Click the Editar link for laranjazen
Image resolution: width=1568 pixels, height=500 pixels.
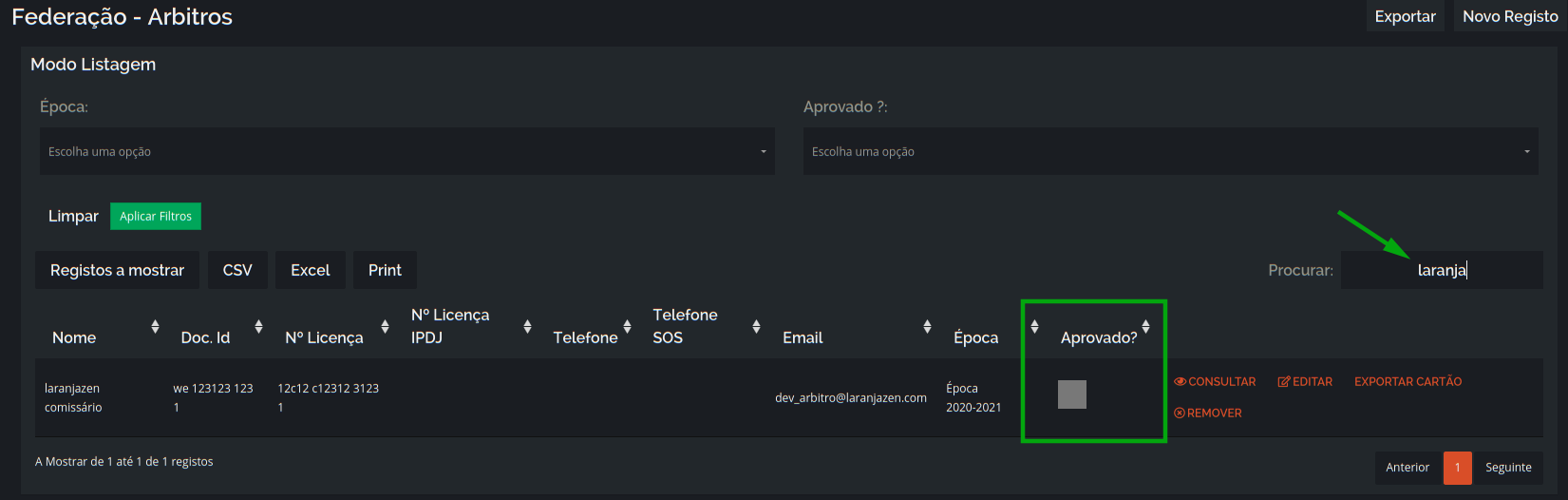1305,381
